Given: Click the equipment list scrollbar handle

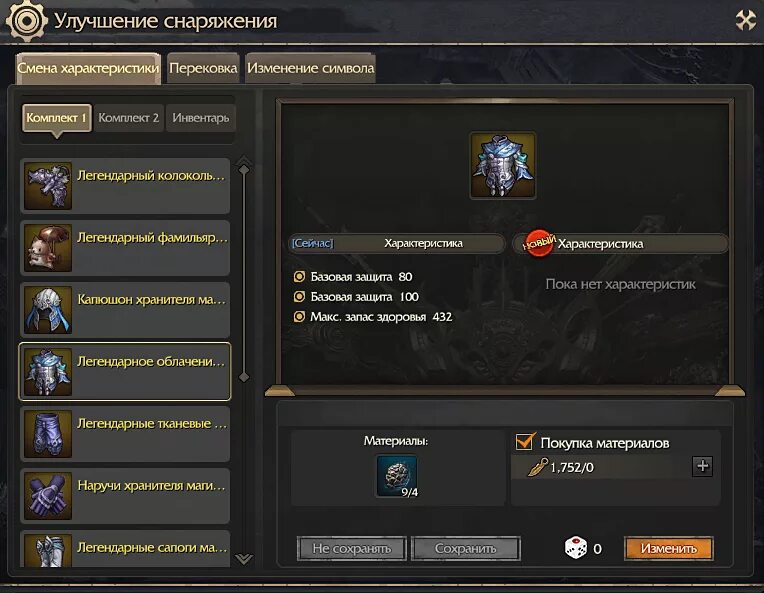Looking at the screenshot, I should click(244, 273).
